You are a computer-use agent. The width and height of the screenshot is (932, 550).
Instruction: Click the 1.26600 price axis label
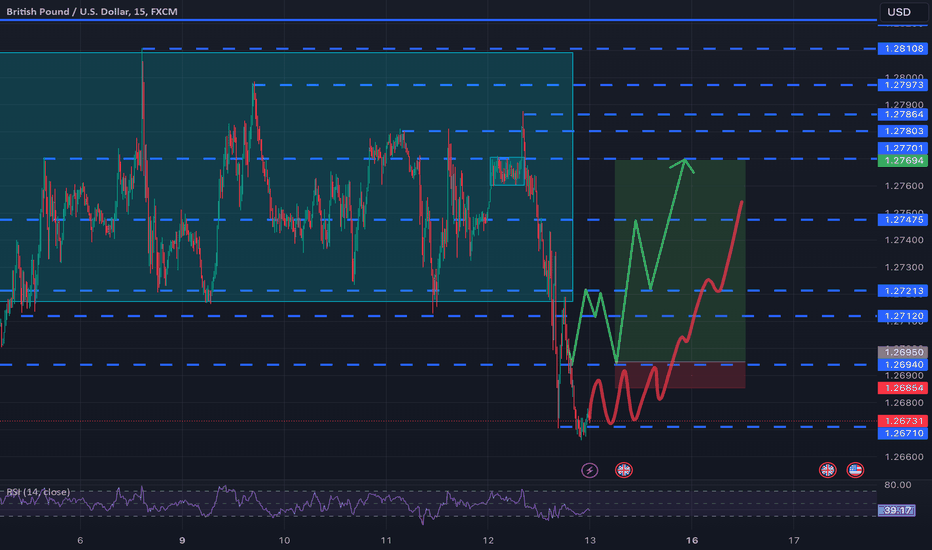(904, 457)
